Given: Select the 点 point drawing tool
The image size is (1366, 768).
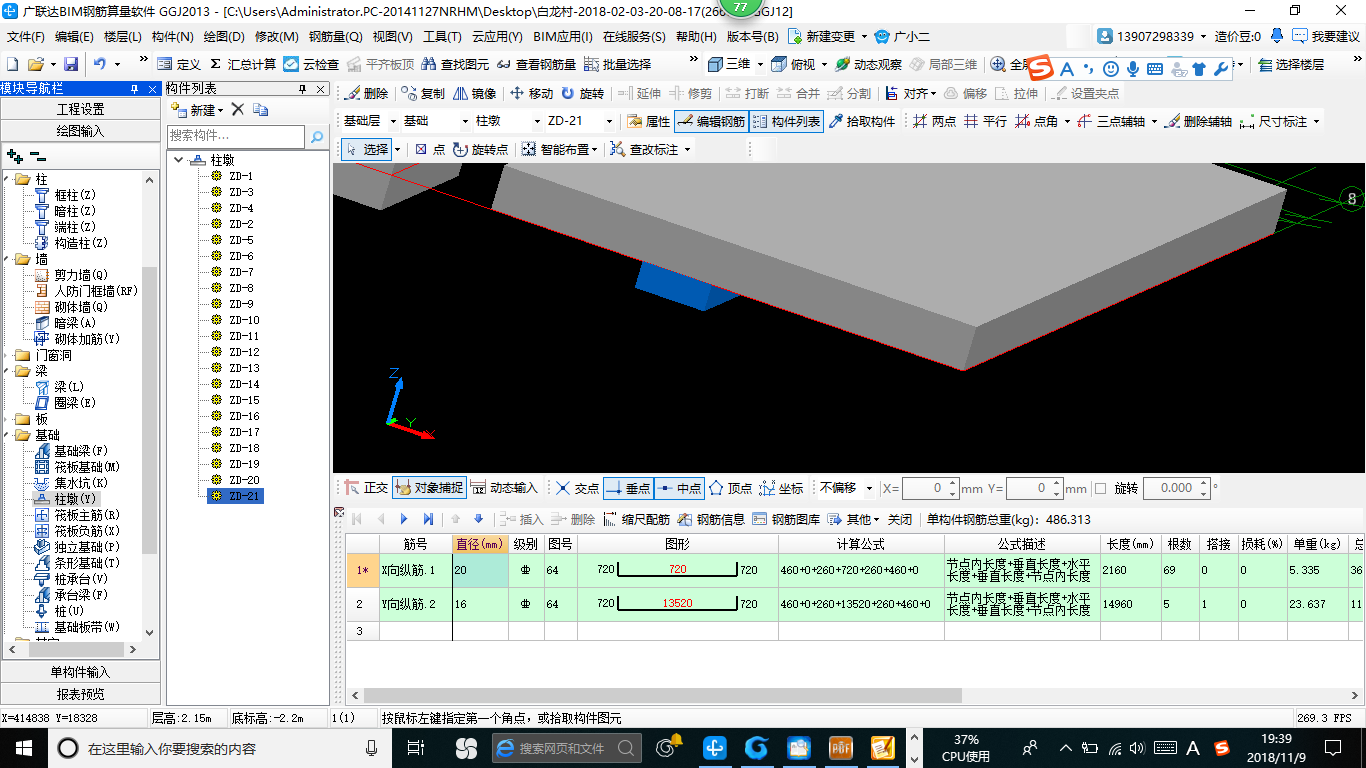Looking at the screenshot, I should 430,149.
